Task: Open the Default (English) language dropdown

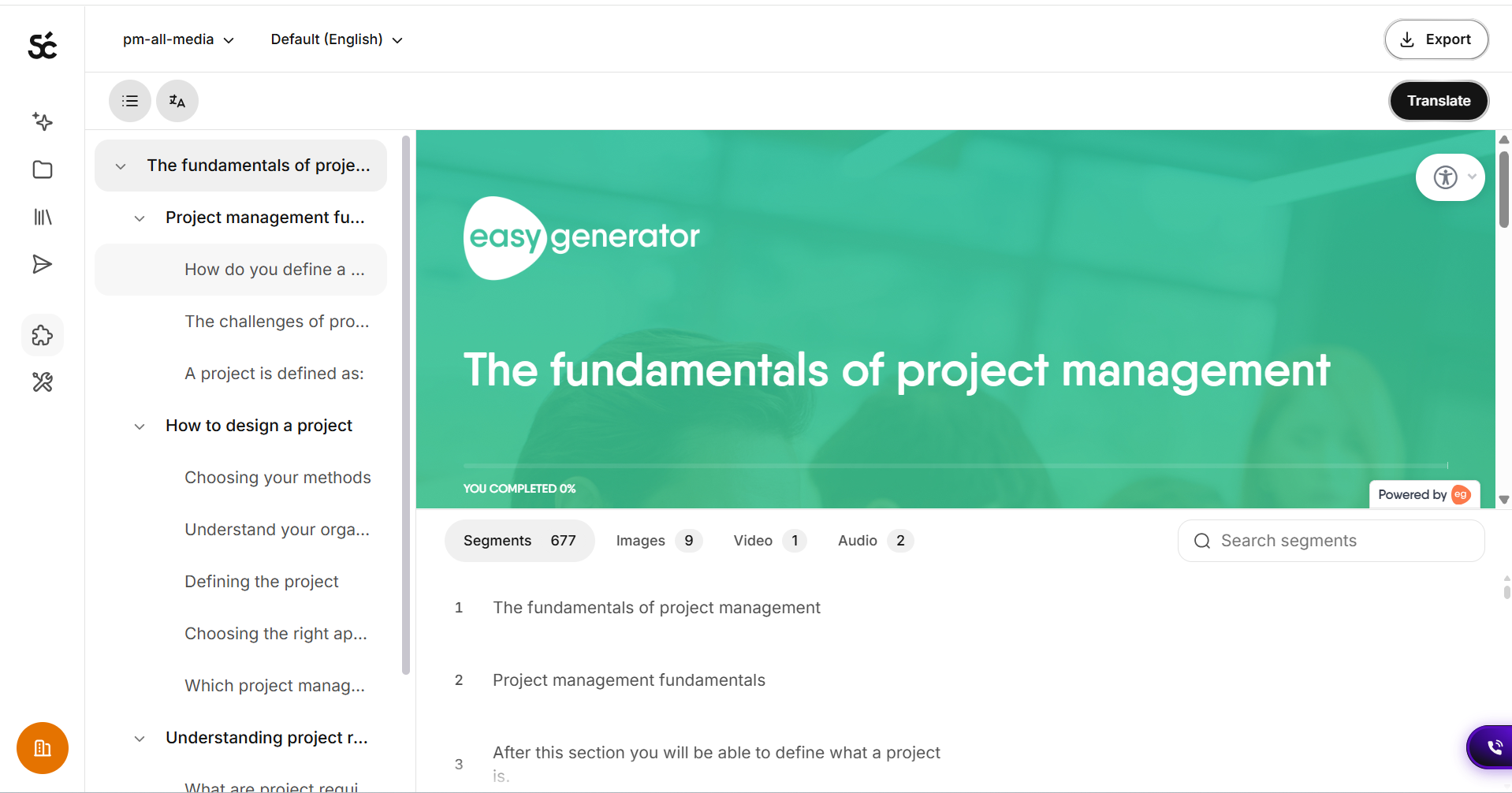Action: (x=337, y=39)
